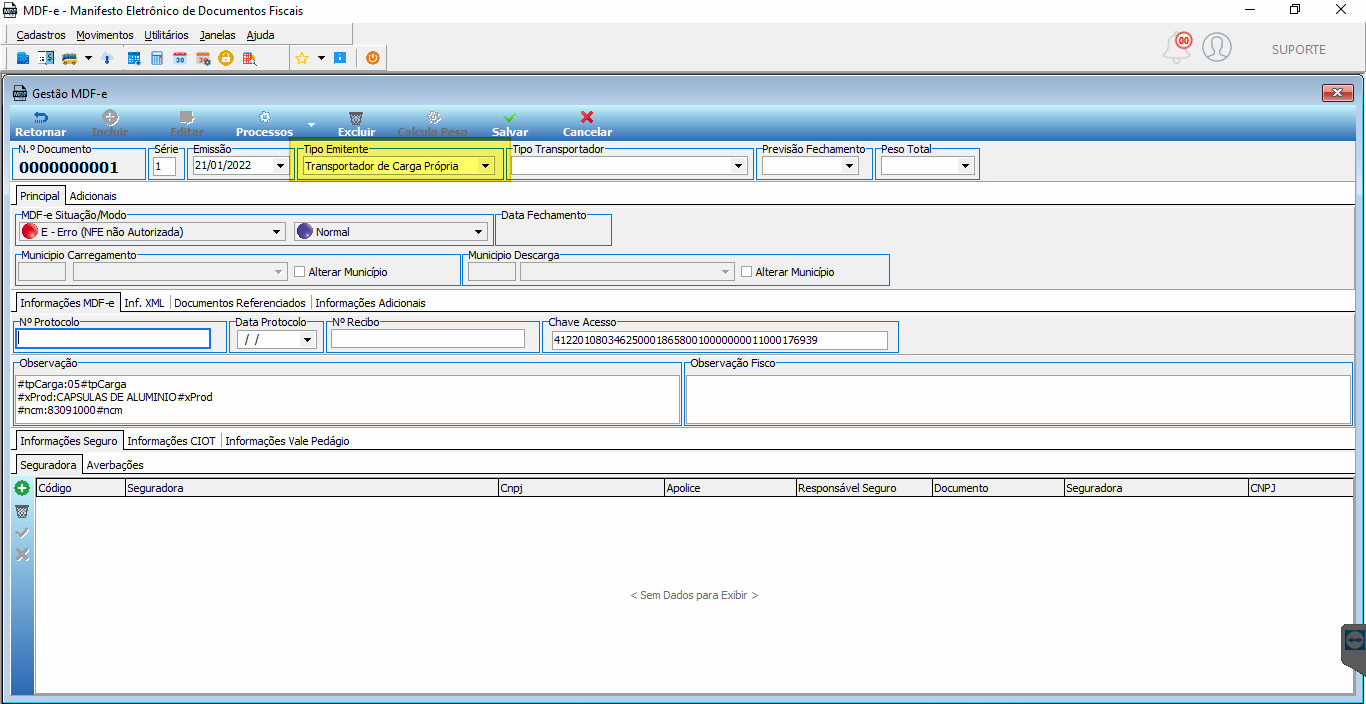1366x704 pixels.
Task: Click the yellow star favorites icon
Action: tap(302, 58)
